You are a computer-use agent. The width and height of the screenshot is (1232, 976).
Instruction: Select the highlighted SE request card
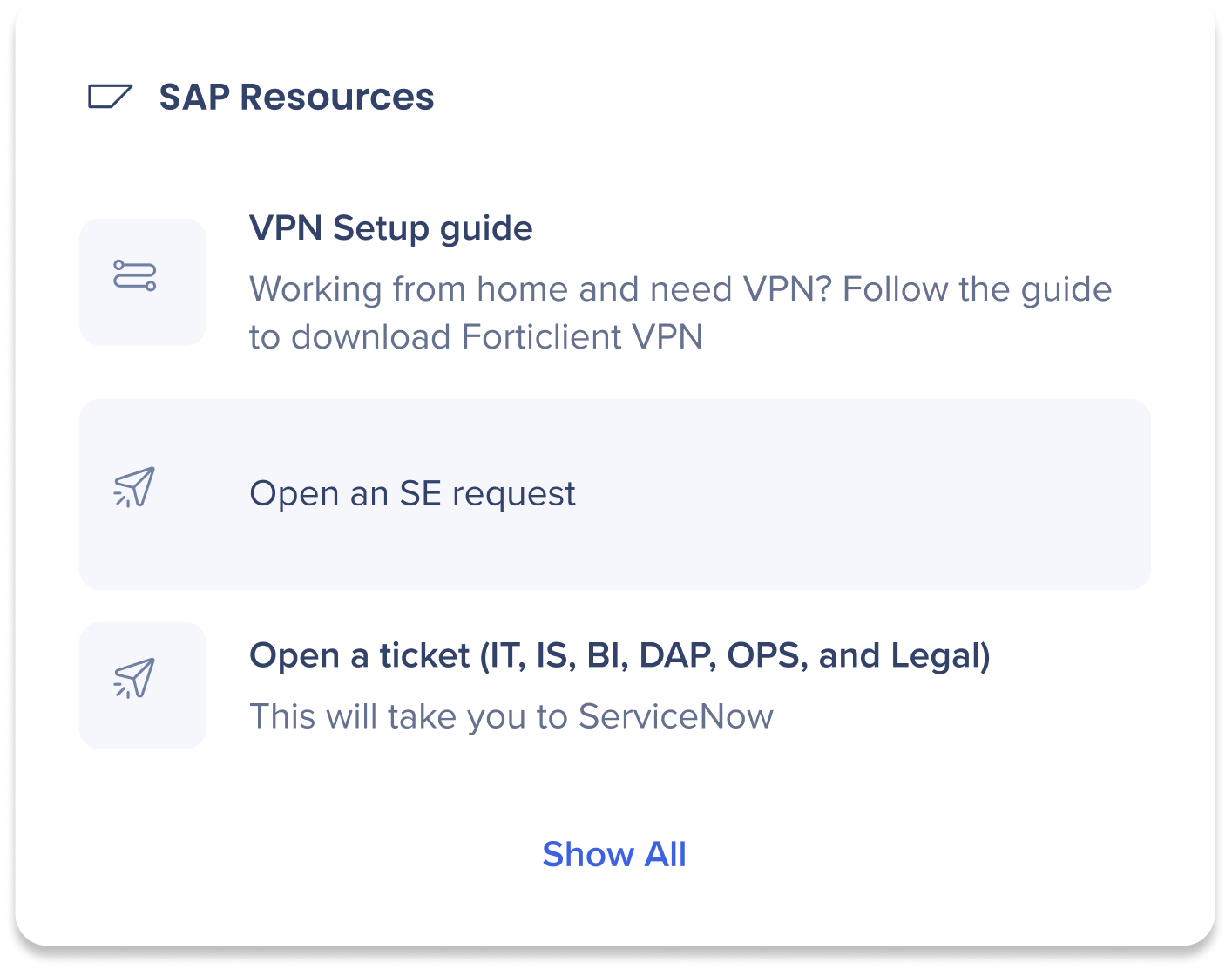point(615,492)
